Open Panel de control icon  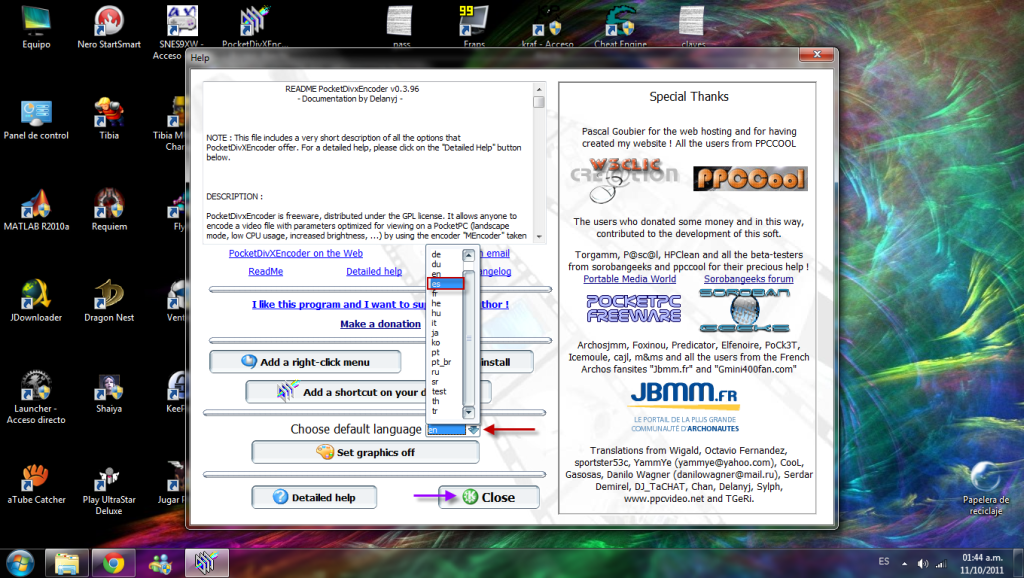(x=36, y=119)
